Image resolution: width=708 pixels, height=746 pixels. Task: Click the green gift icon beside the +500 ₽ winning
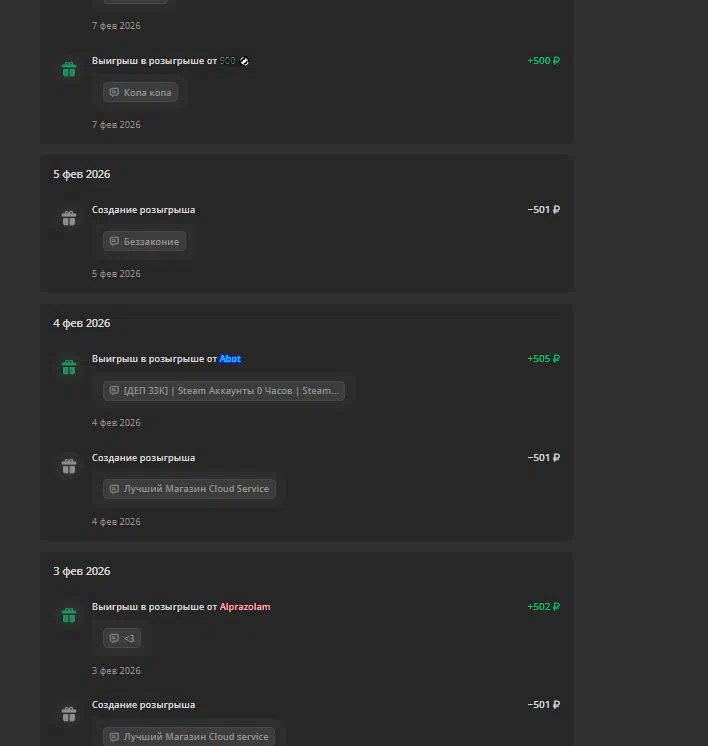point(69,70)
